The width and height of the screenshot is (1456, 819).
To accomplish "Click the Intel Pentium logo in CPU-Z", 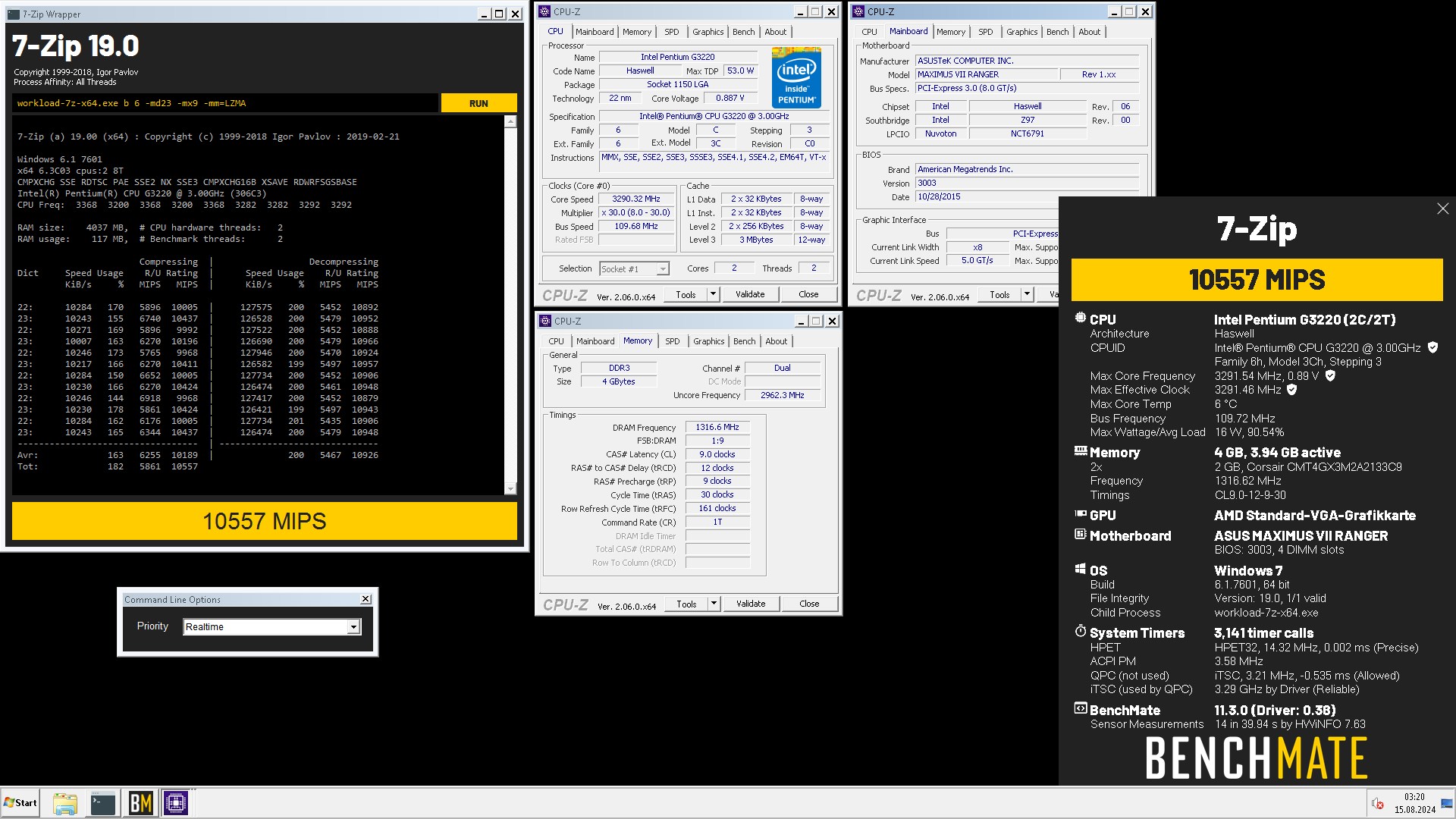I will 796,77.
